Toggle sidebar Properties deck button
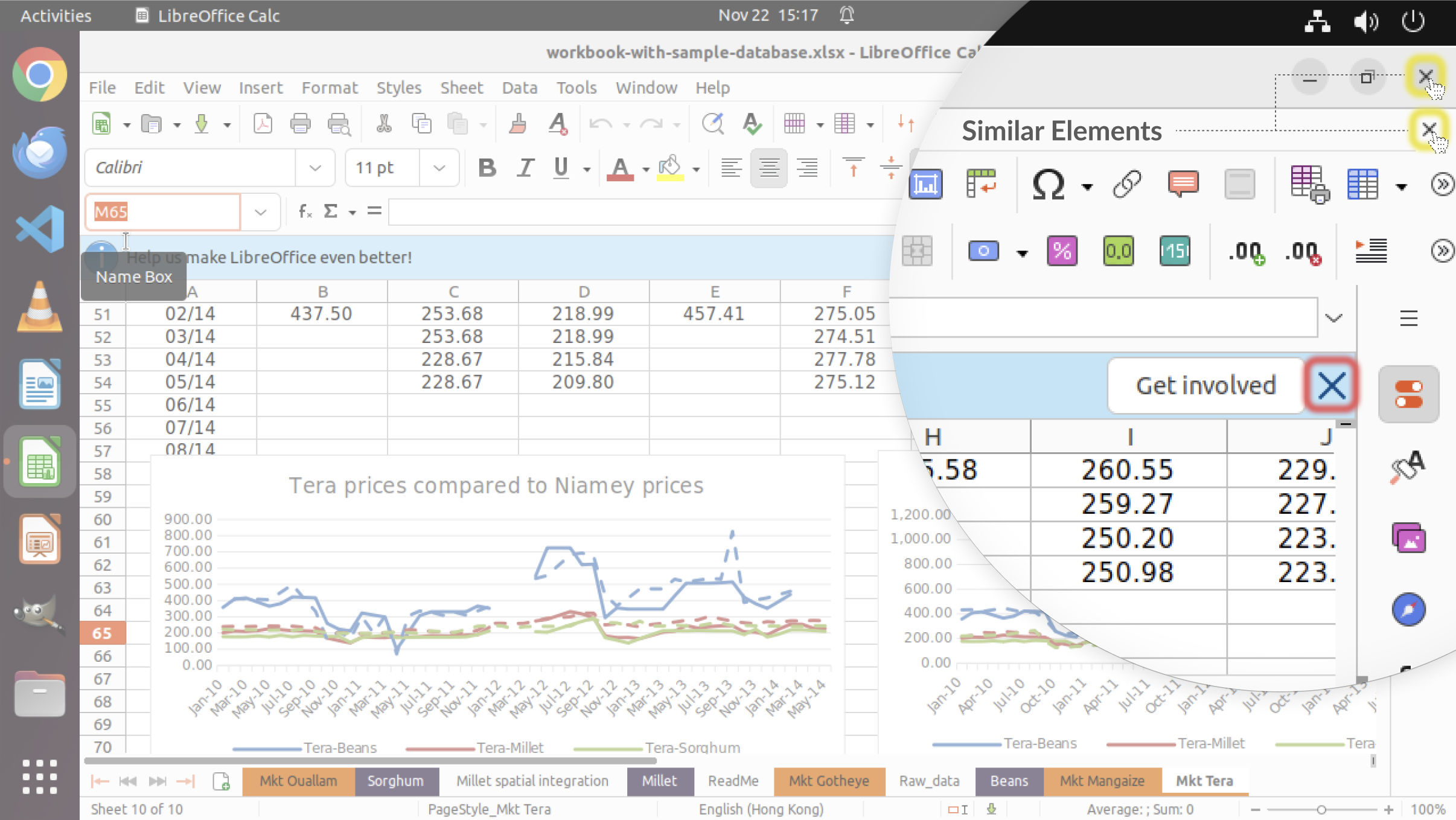 pyautogui.click(x=1408, y=394)
